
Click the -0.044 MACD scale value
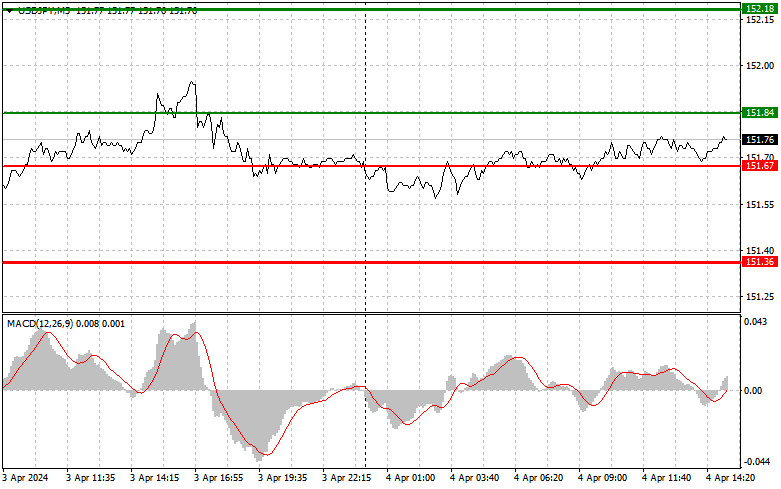755,462
